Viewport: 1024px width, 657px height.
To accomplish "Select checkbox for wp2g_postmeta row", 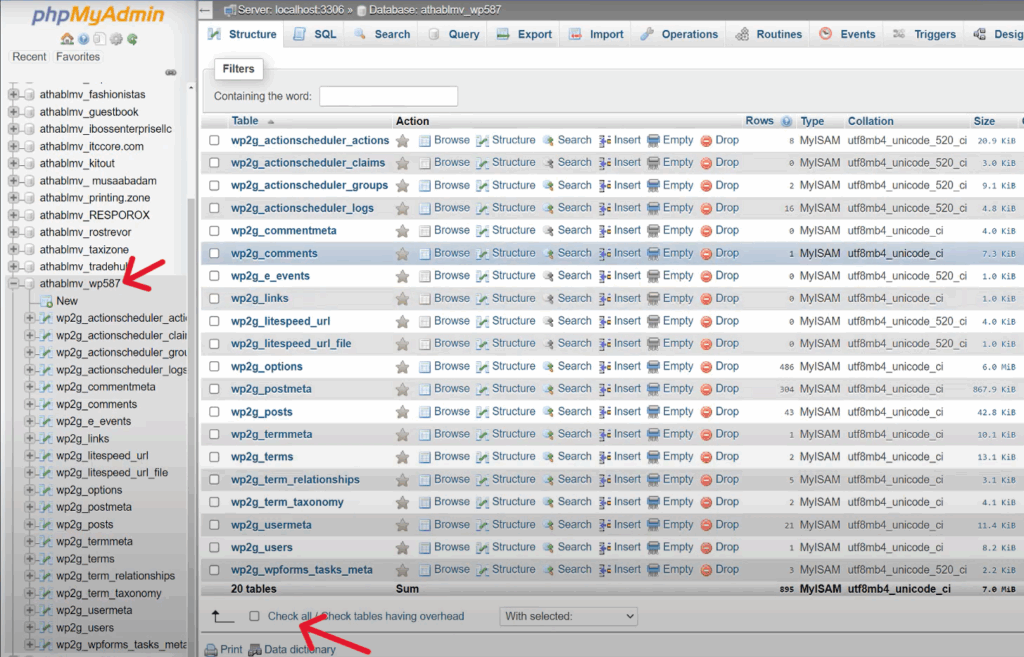I will point(214,389).
